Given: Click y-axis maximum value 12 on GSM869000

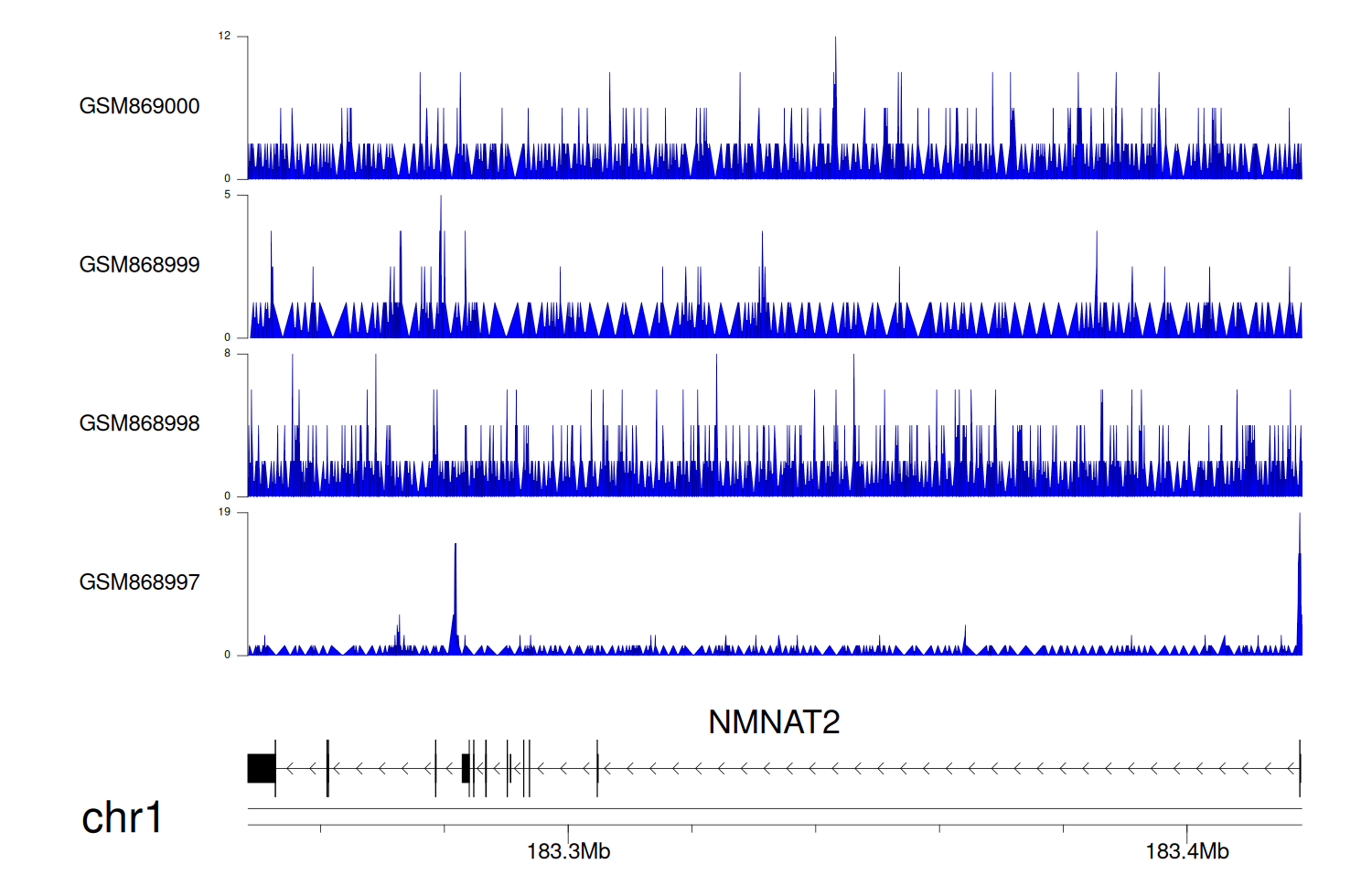Looking at the screenshot, I should pos(224,37).
